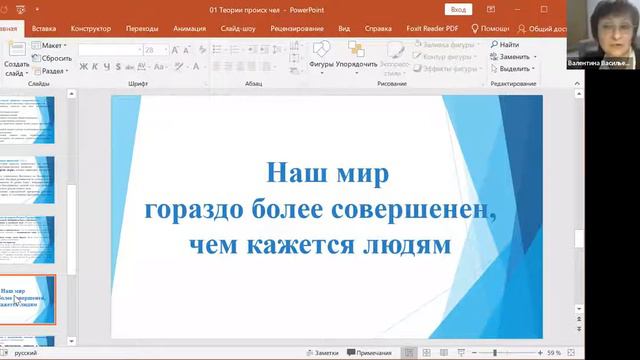Click Найти to search the presentation

505,44
